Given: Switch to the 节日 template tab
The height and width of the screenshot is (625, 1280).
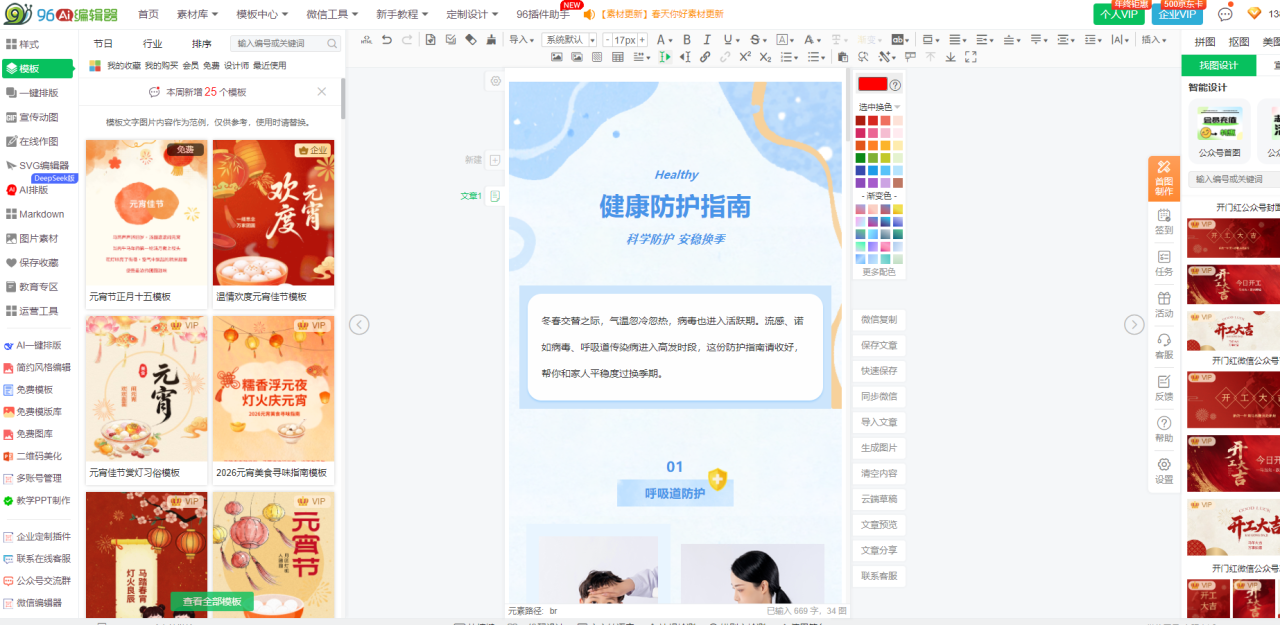Looking at the screenshot, I should click(x=103, y=44).
